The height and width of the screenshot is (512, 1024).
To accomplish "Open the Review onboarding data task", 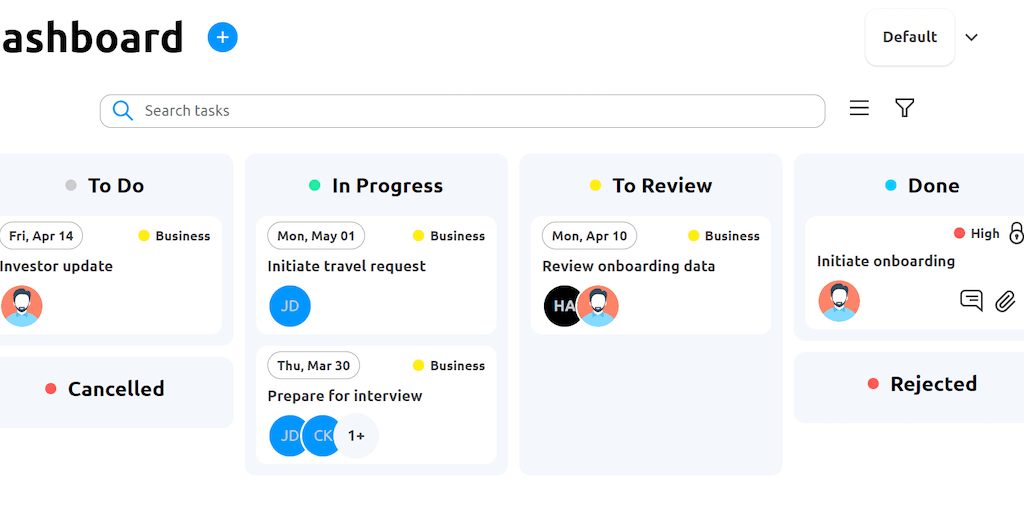I will 629,266.
